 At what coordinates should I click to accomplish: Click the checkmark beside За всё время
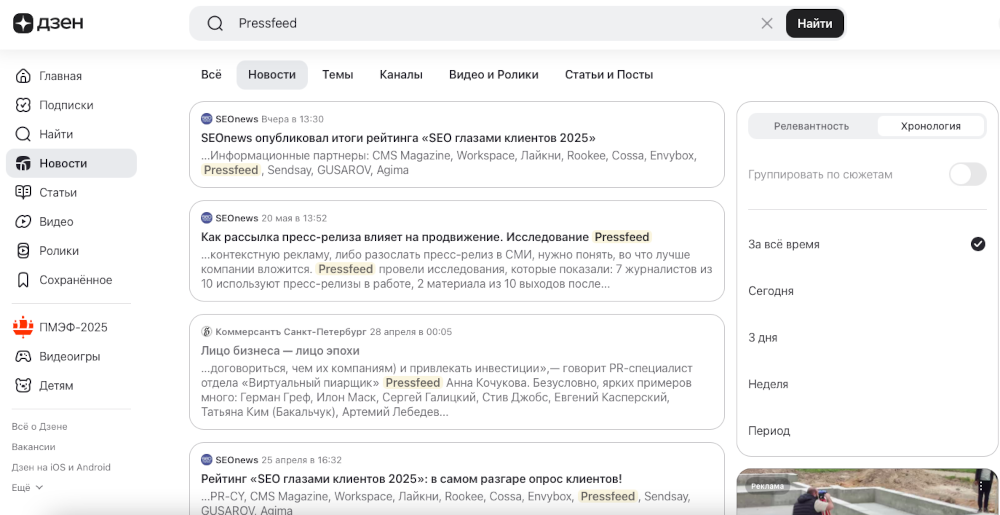[x=978, y=244]
